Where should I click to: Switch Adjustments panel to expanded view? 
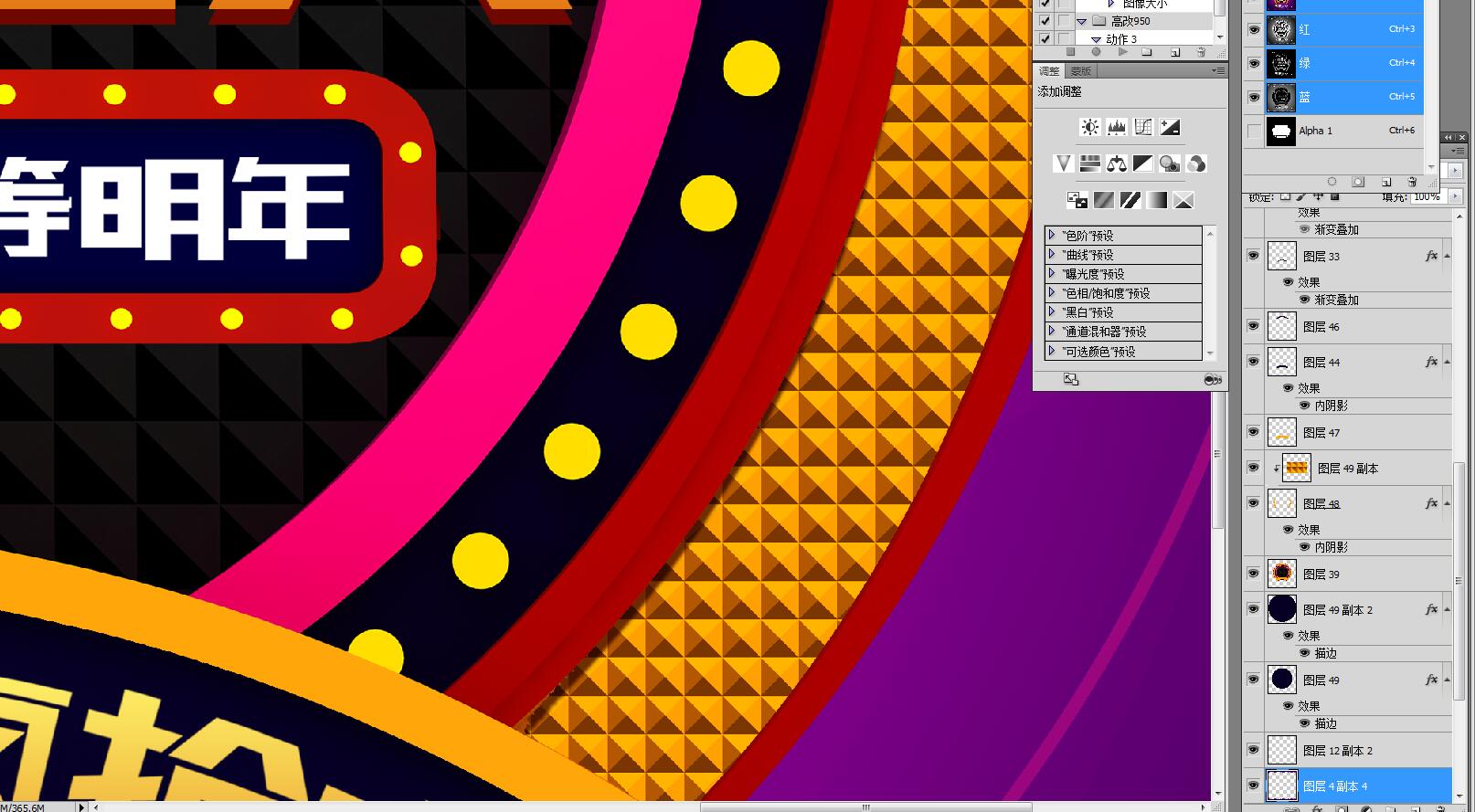1070,379
